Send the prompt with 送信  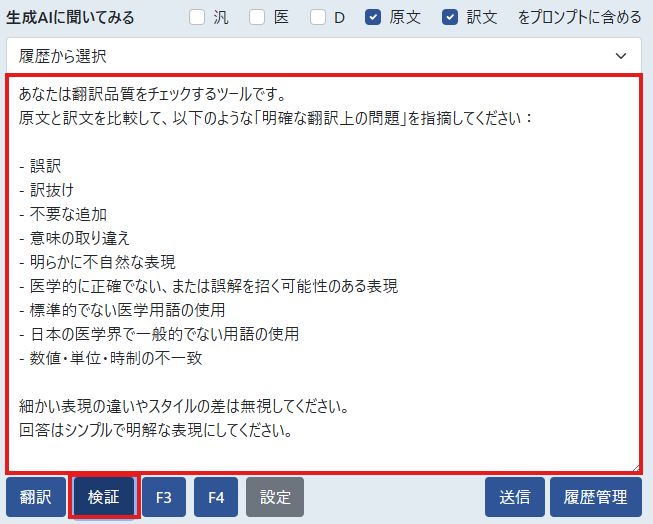(514, 497)
